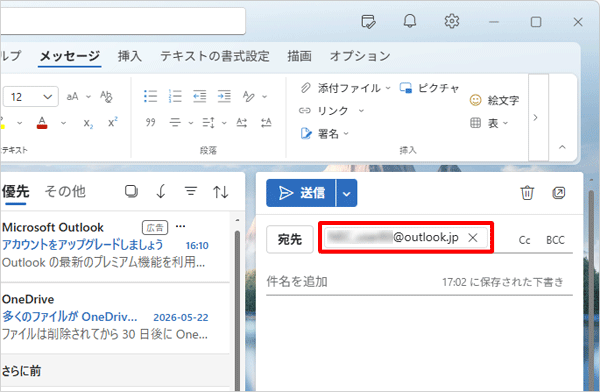This screenshot has width=600, height=392.
Task: Click the search box at the top
Action: pyautogui.click(x=122, y=21)
